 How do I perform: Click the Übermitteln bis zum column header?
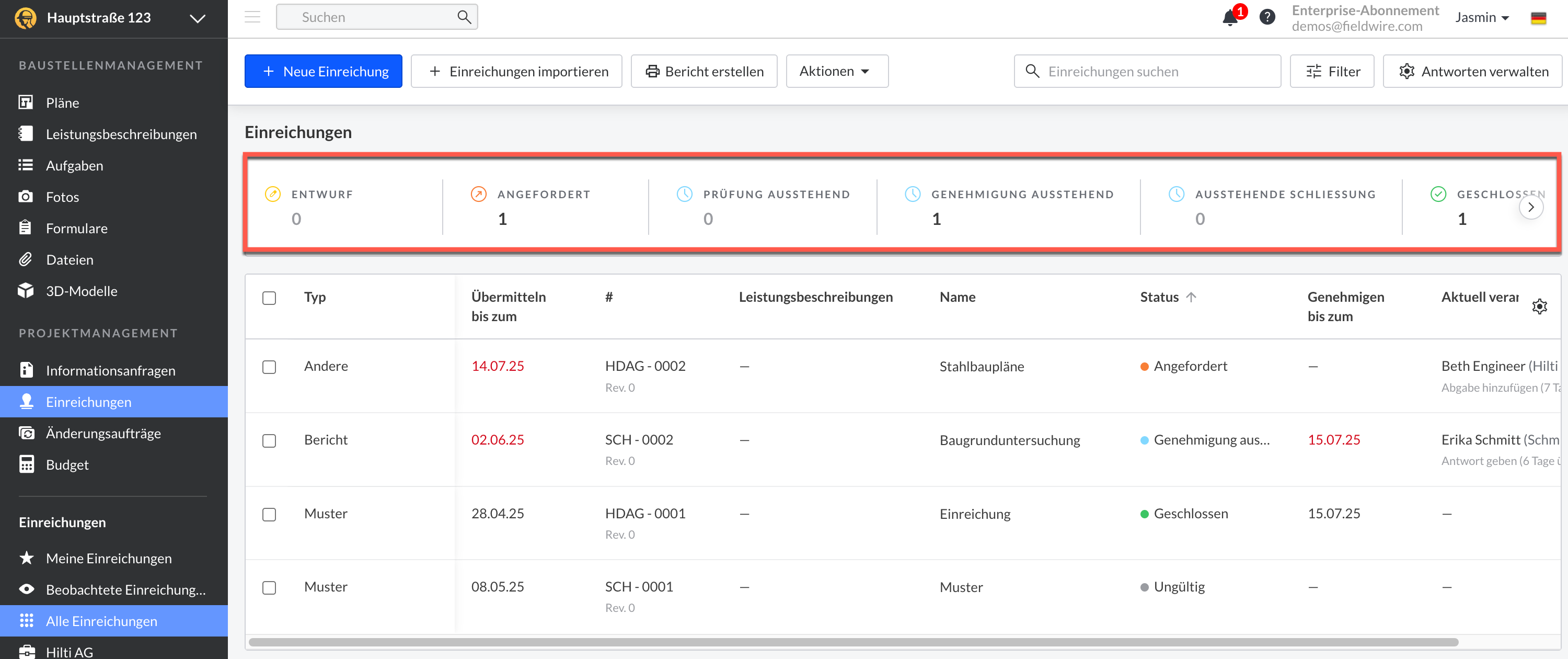(x=508, y=306)
